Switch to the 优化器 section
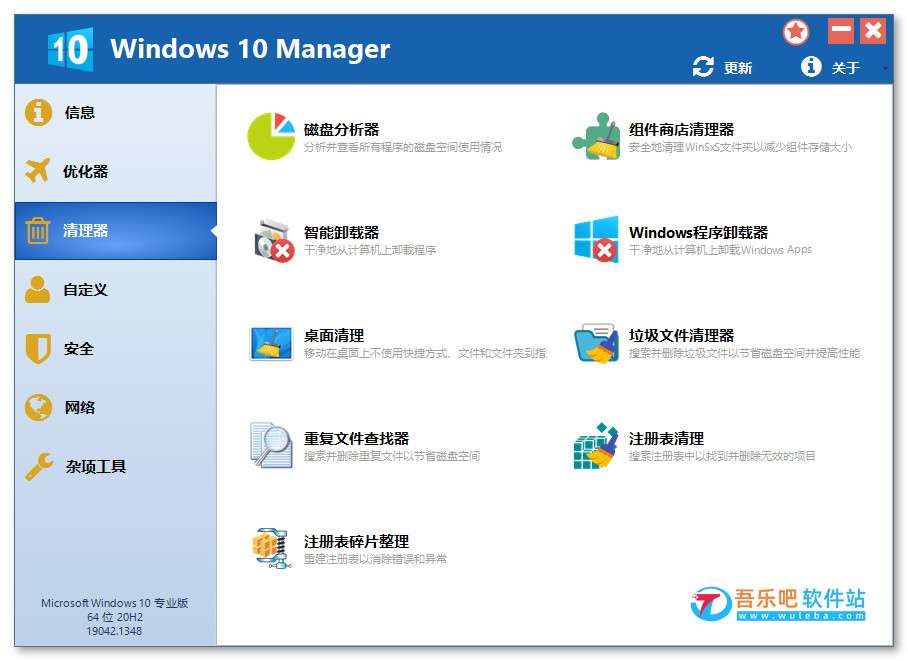The height and width of the screenshot is (661, 908). [116, 171]
